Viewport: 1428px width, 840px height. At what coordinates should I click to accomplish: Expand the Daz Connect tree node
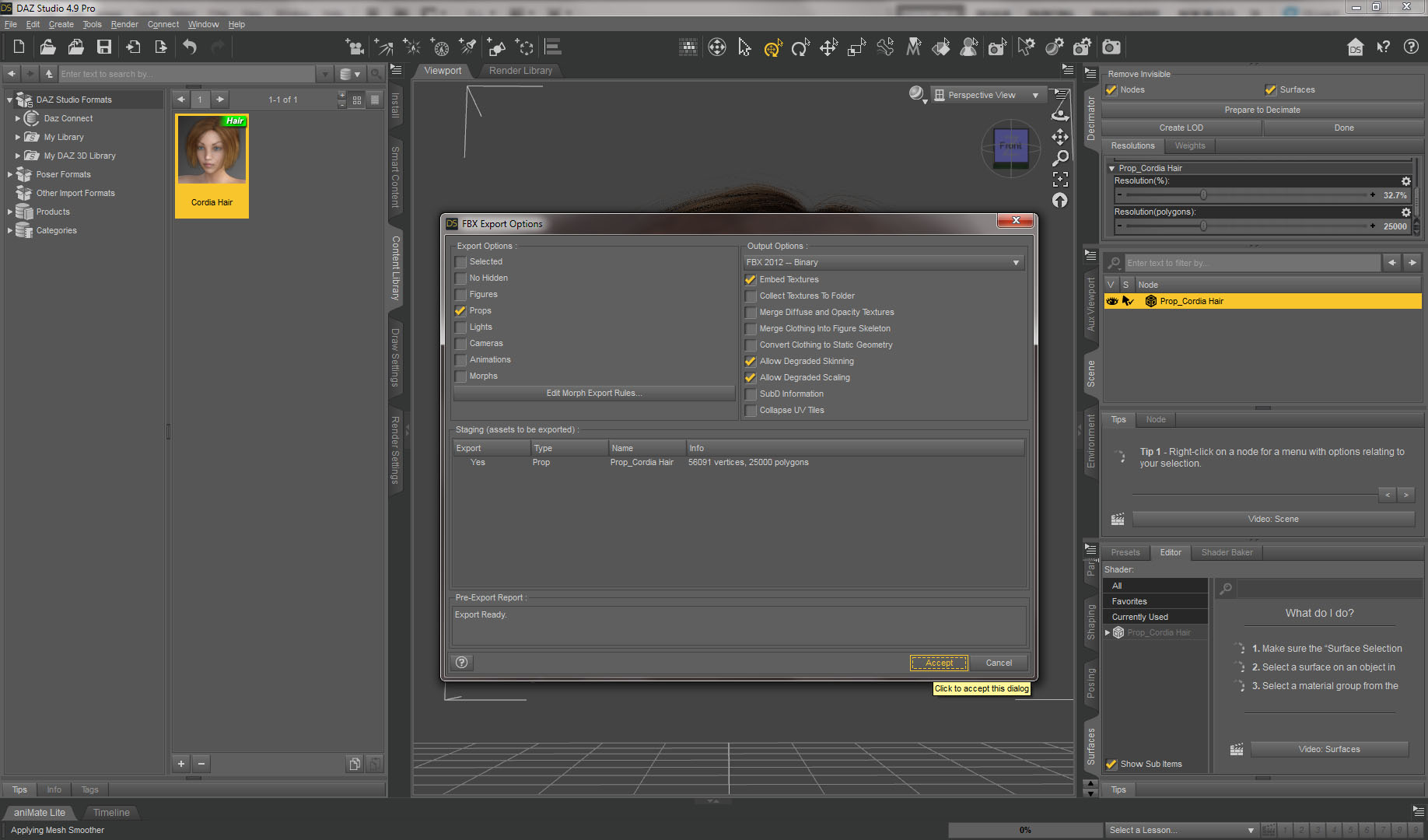click(18, 118)
